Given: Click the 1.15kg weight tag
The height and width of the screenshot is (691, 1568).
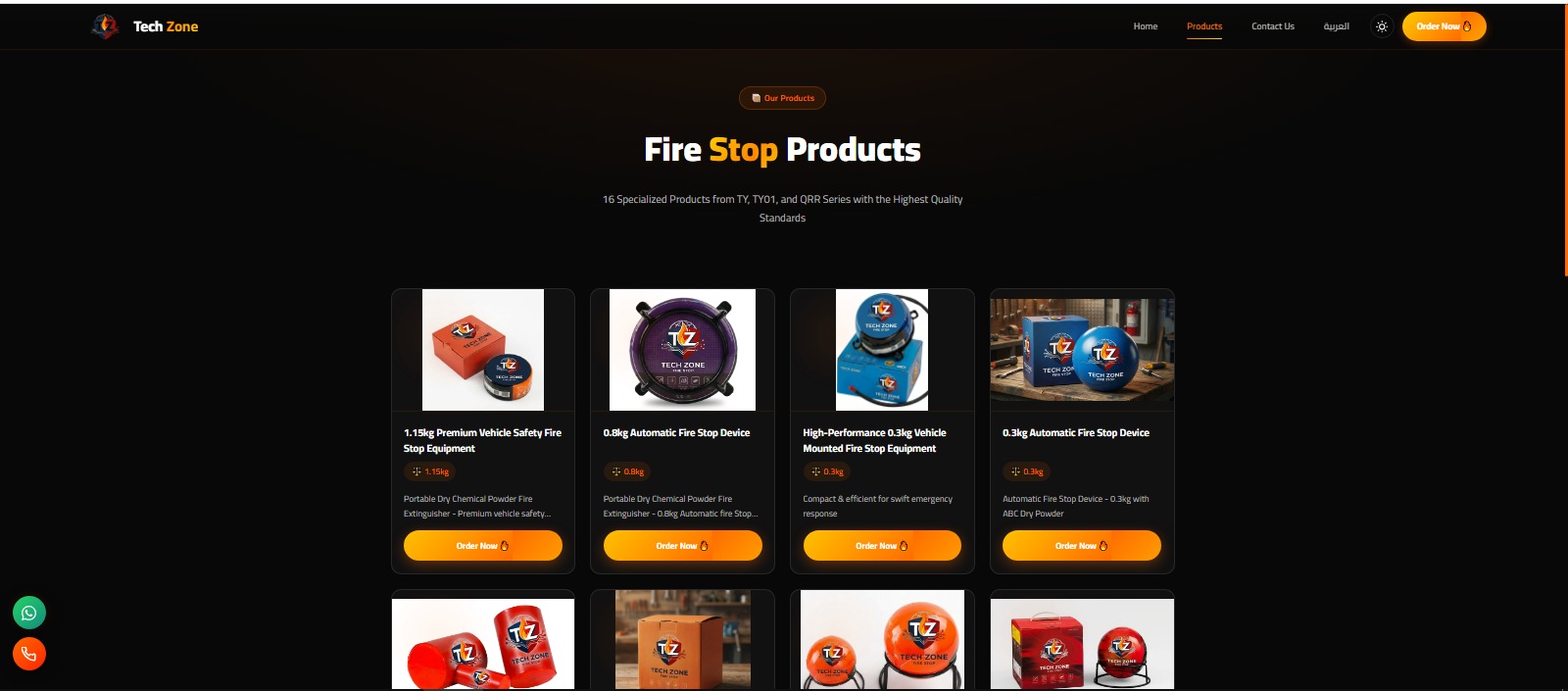Looking at the screenshot, I should pyautogui.click(x=430, y=471).
